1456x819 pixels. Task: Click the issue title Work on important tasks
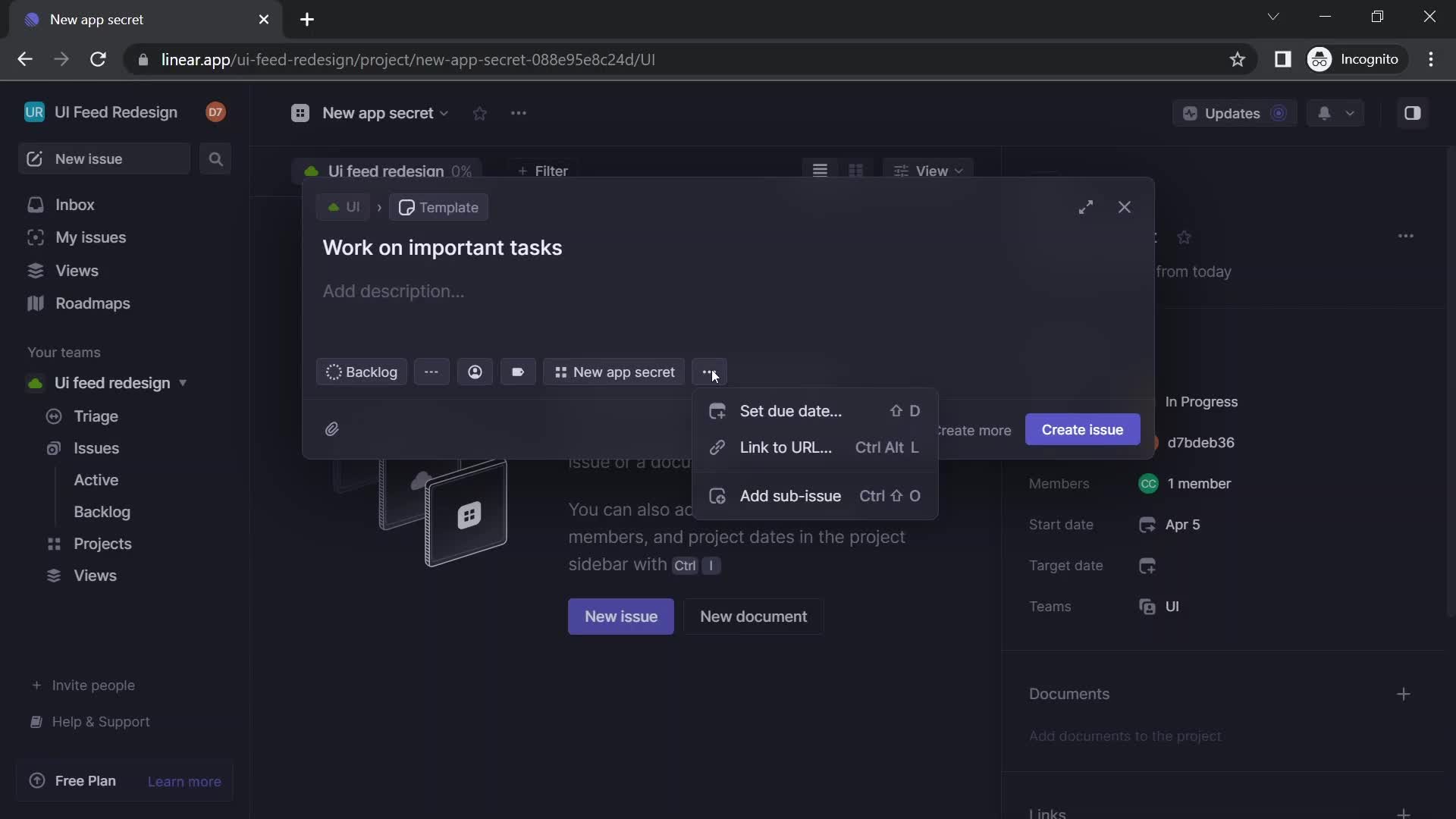pos(442,248)
